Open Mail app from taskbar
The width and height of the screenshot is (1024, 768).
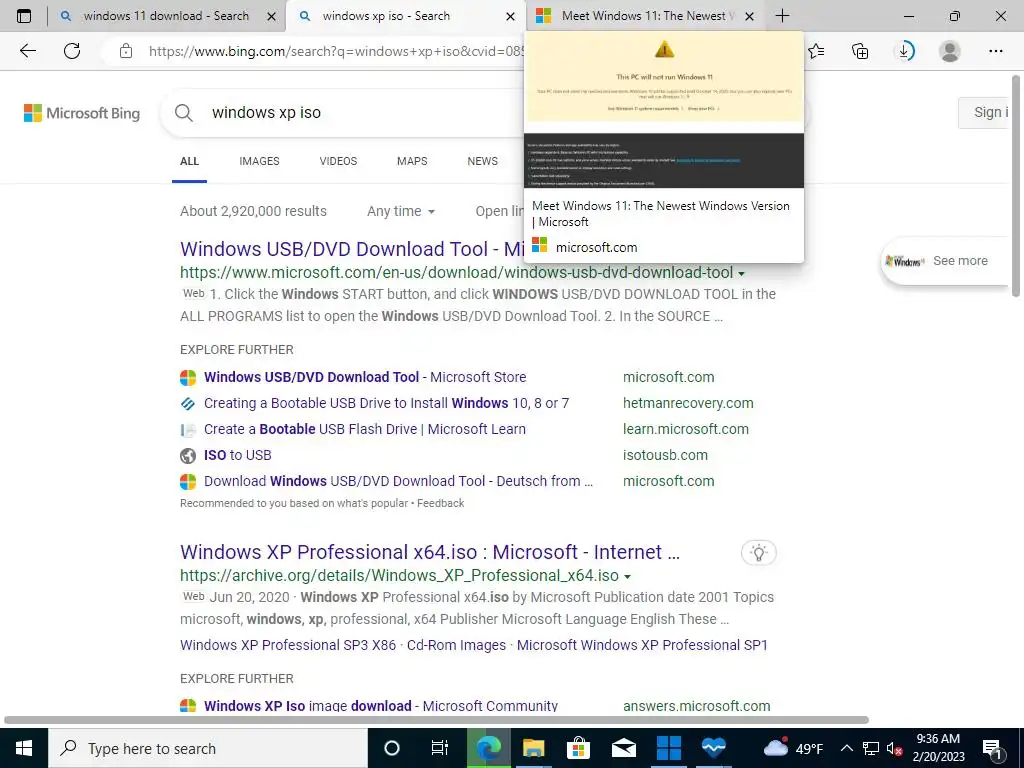click(x=624, y=748)
